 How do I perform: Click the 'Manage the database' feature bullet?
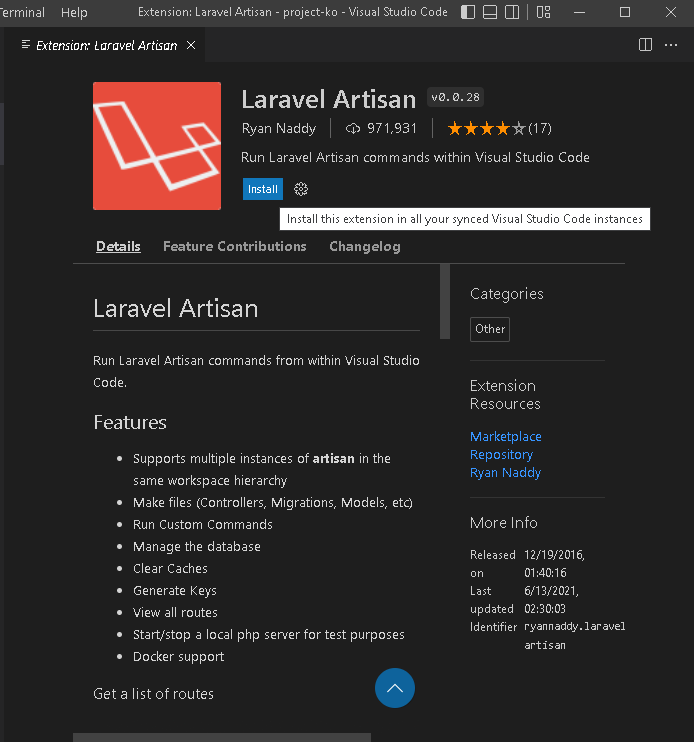197,547
